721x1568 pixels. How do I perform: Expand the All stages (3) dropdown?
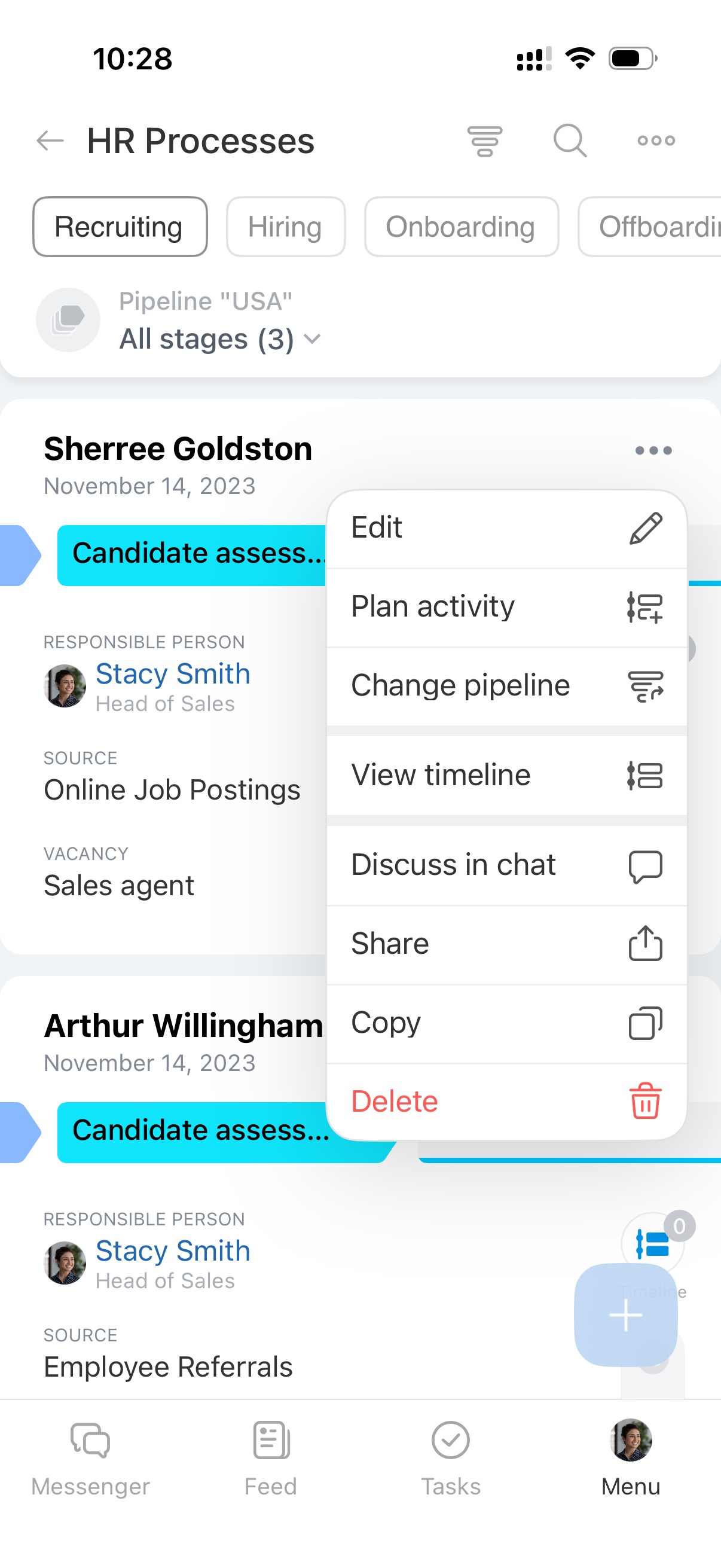pos(219,339)
